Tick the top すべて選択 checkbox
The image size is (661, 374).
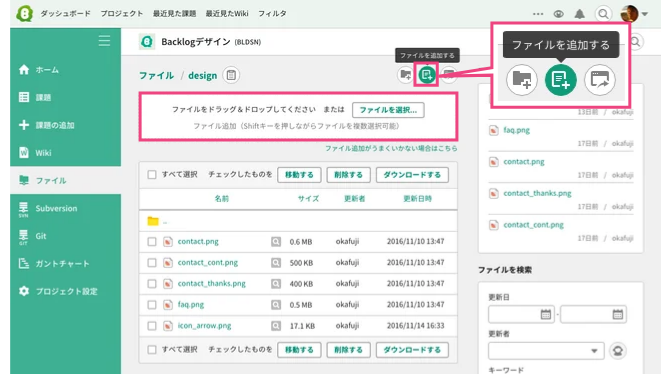152,175
